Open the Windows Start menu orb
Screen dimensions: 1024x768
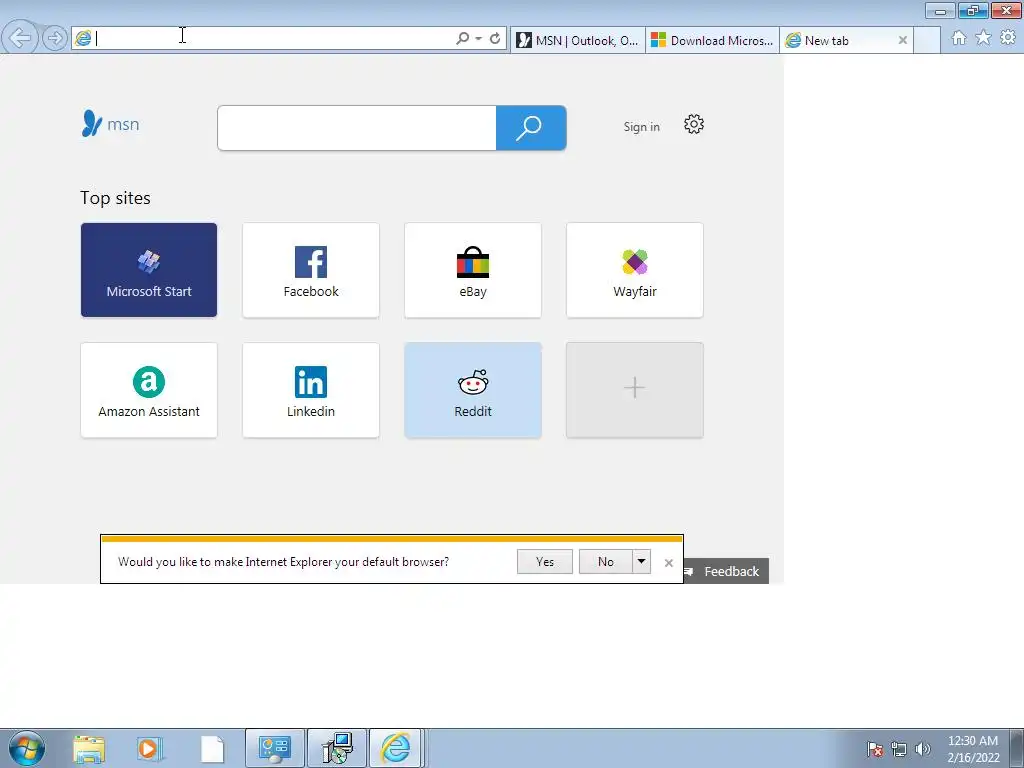27,748
